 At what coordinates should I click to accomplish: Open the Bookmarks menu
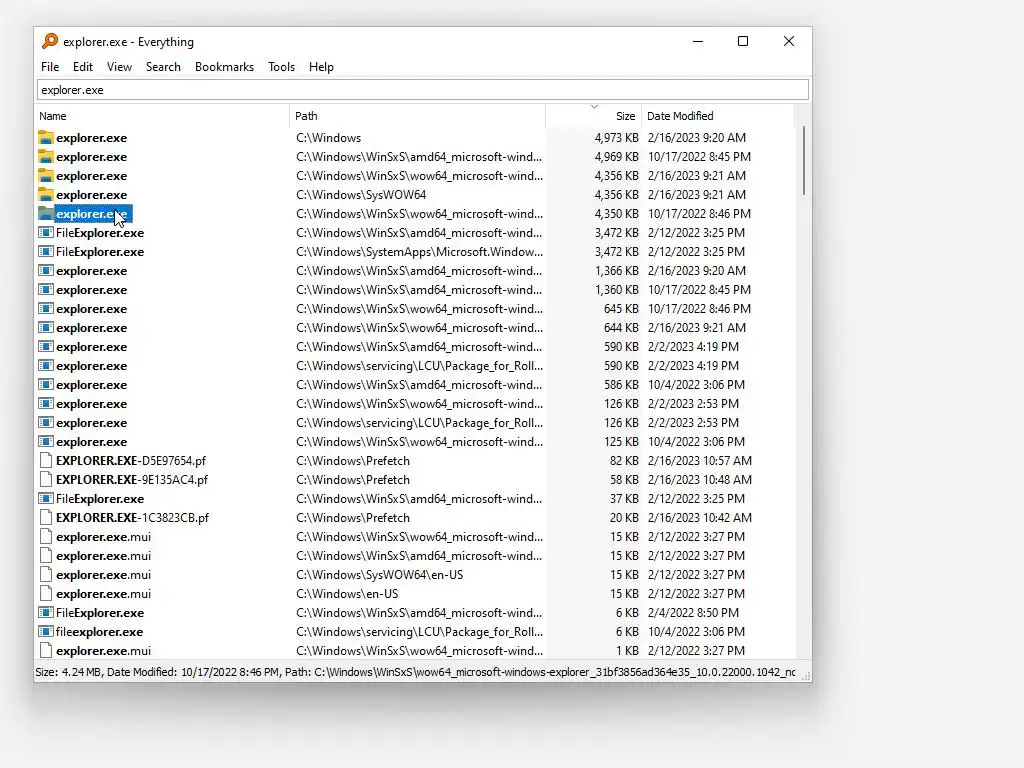click(x=224, y=67)
